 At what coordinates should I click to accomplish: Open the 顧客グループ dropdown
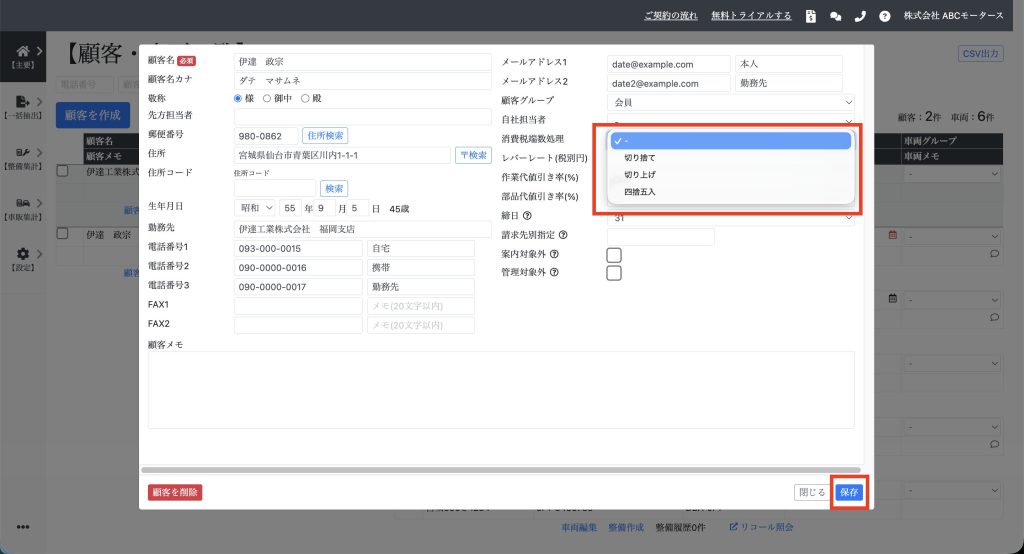731,102
